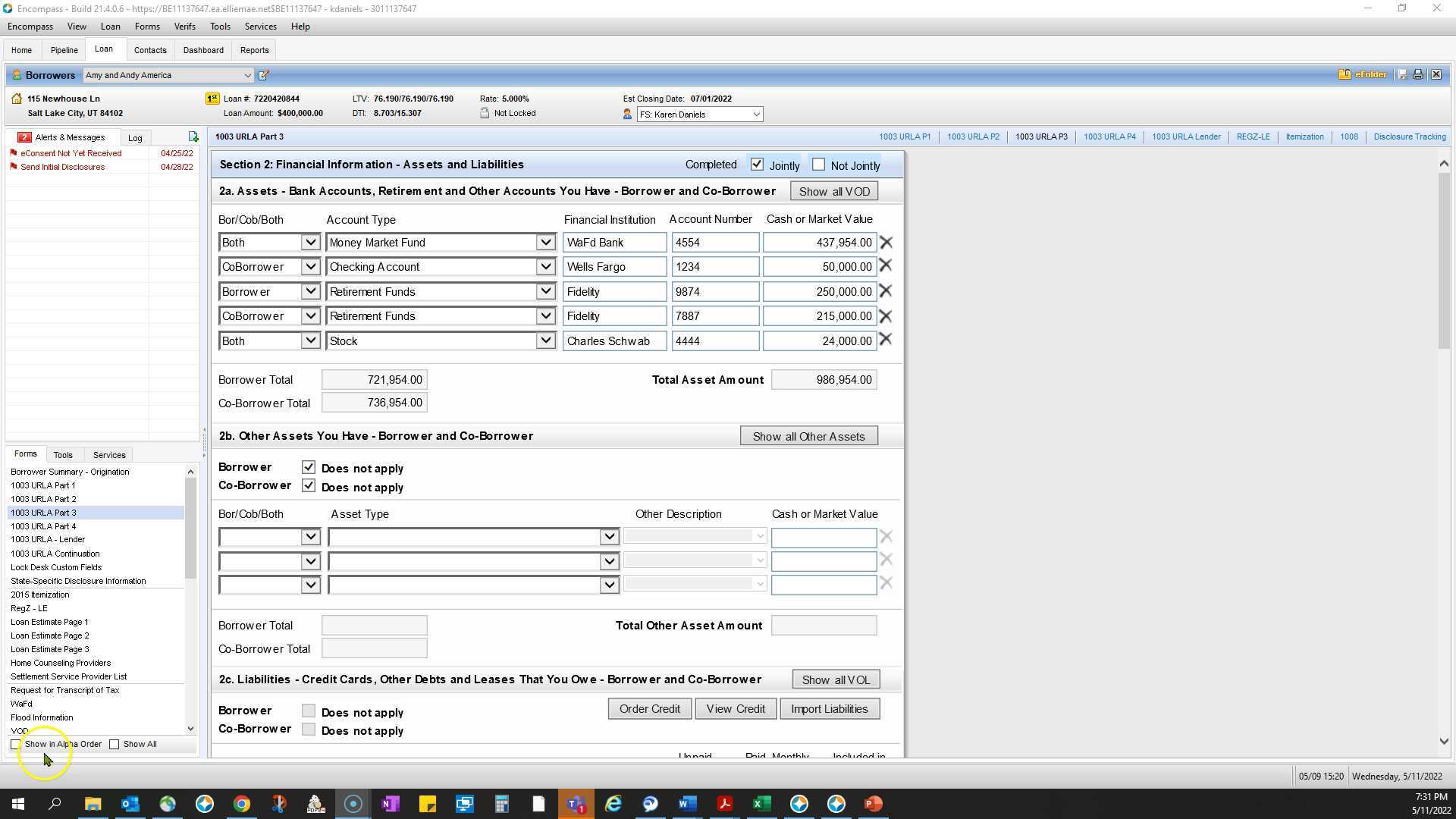Click the Show all VOD button

[x=833, y=191]
